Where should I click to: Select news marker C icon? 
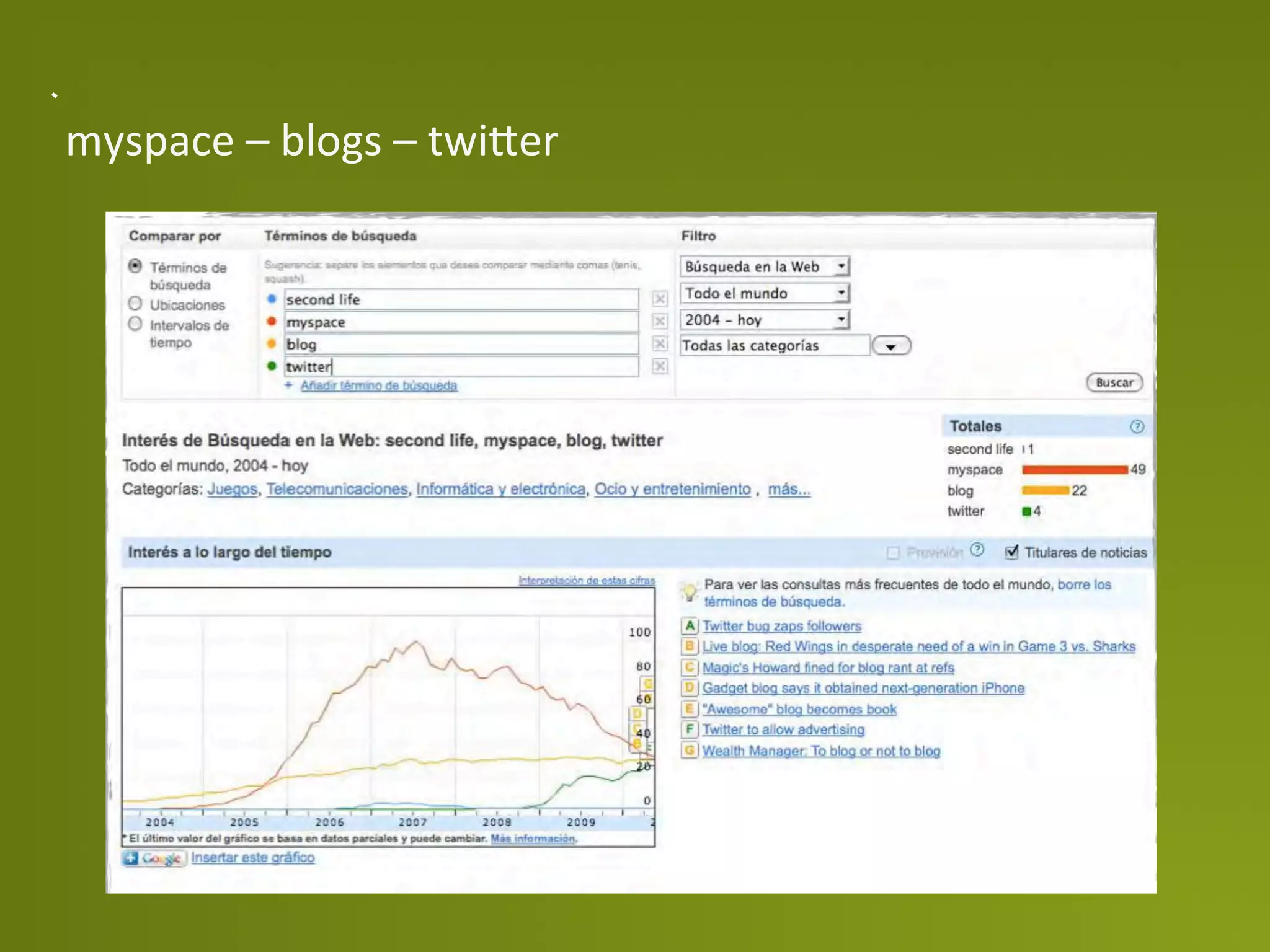(x=689, y=667)
